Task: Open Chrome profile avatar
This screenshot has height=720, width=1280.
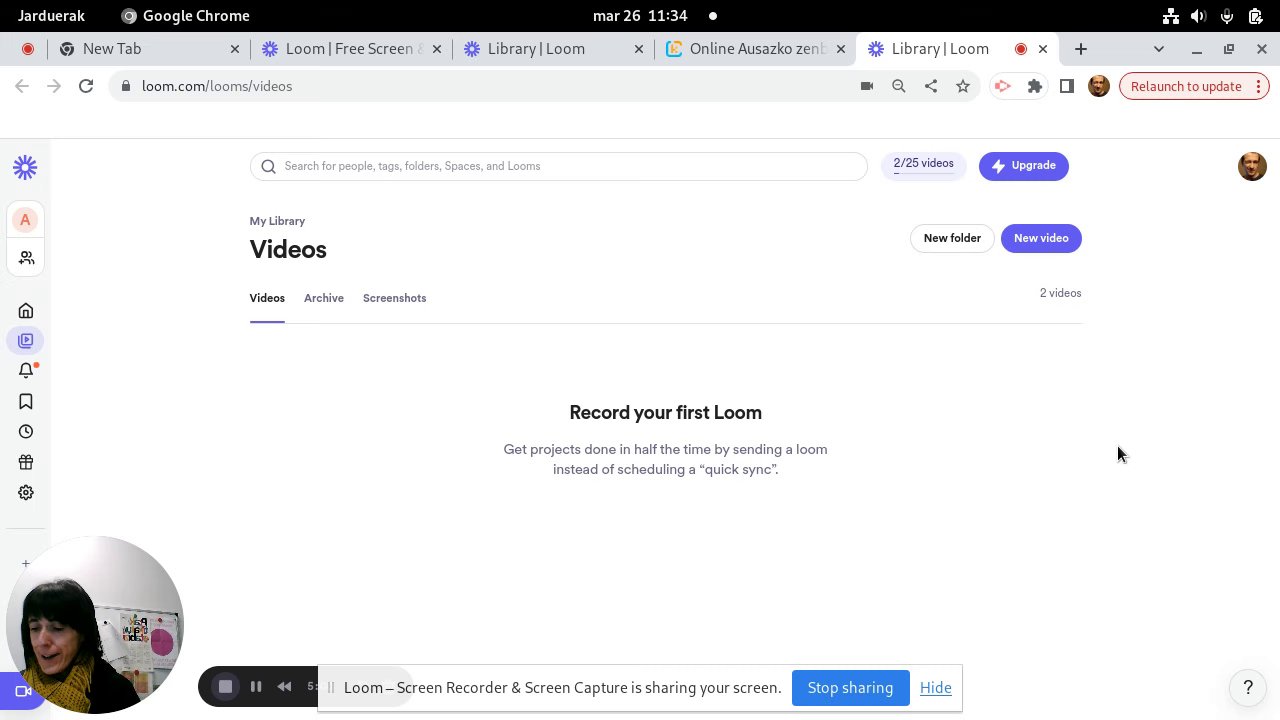Action: click(x=1099, y=86)
